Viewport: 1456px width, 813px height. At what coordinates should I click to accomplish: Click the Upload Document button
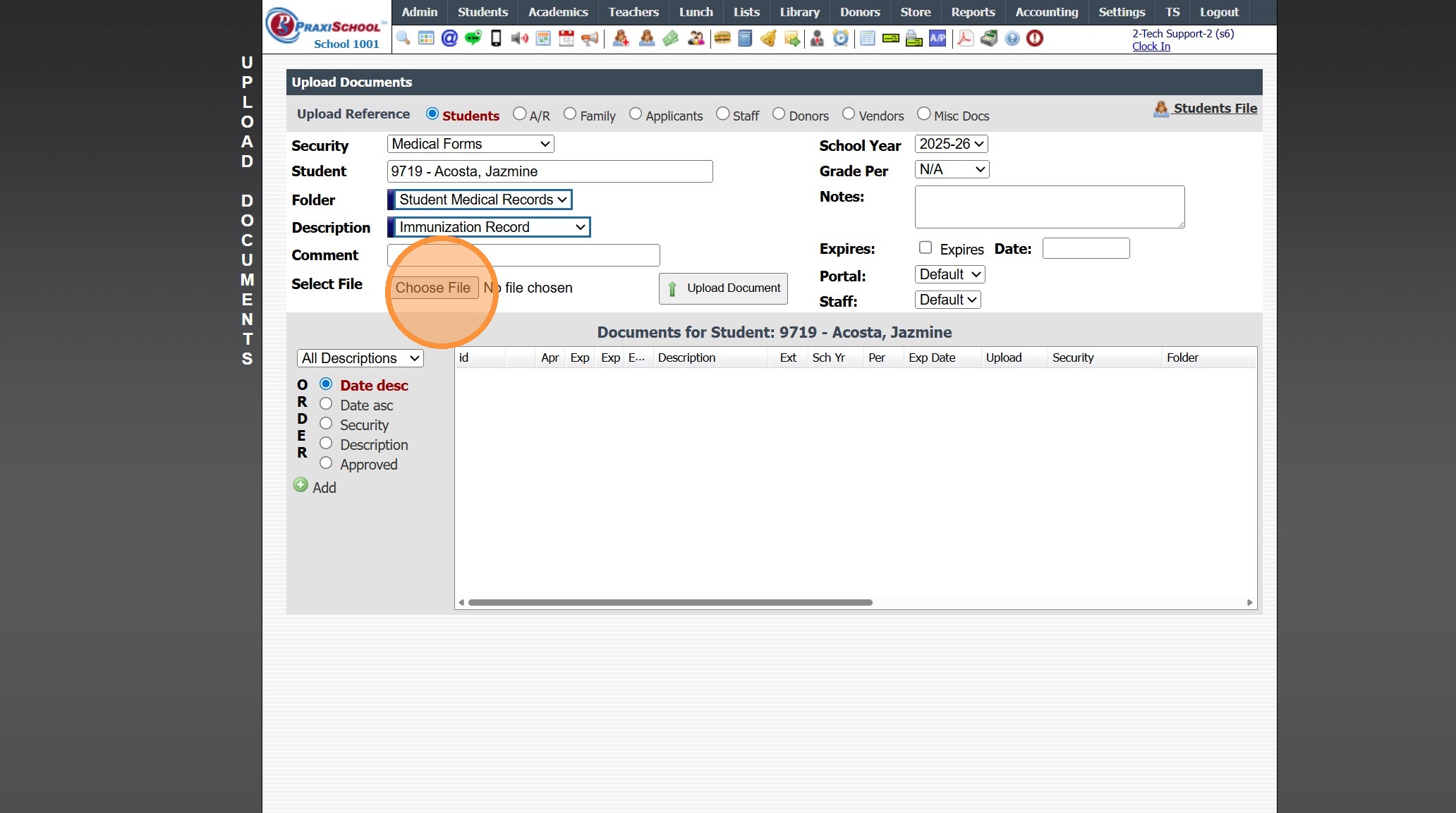coord(723,288)
